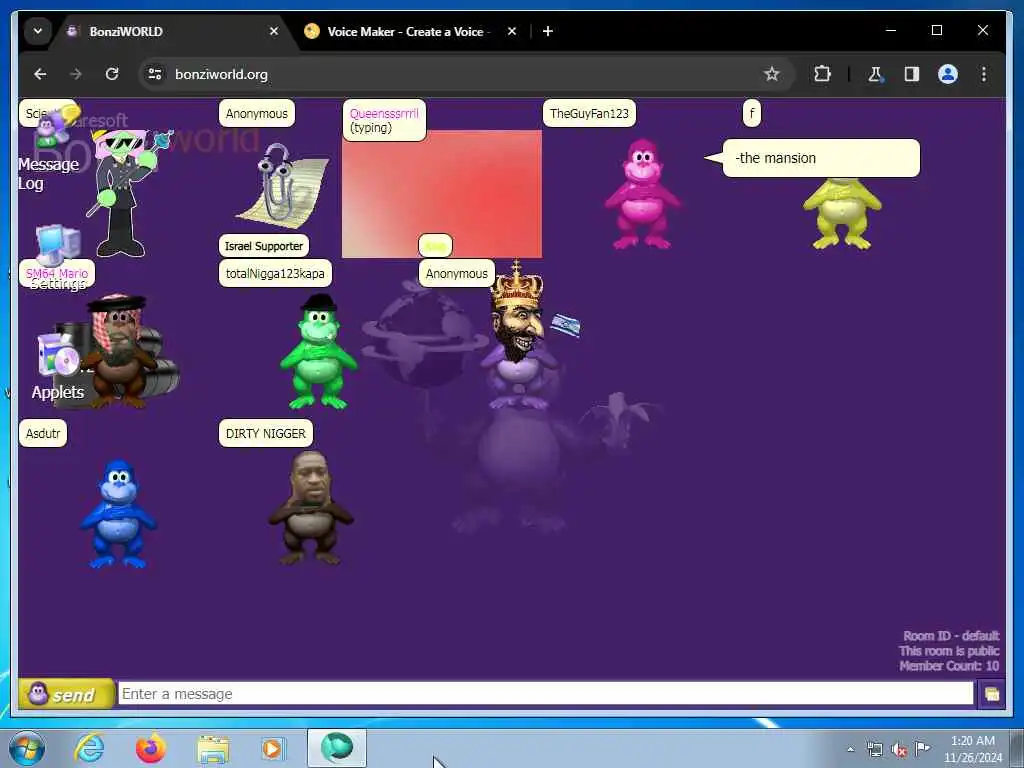The width and height of the screenshot is (1024, 768).
Task: Select the crowned purple Bonzi character
Action: click(x=519, y=336)
